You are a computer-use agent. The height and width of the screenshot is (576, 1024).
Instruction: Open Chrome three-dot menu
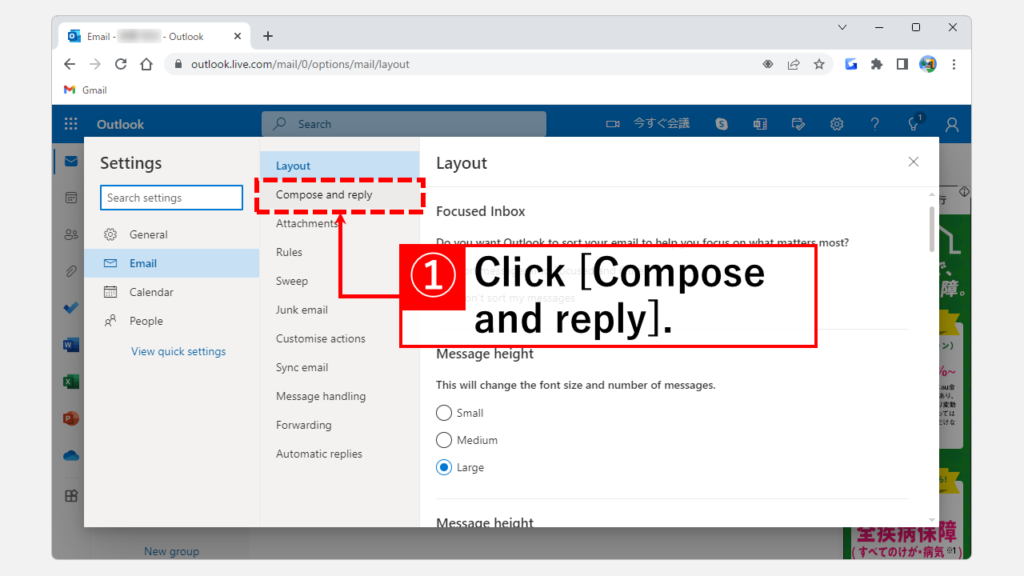(x=954, y=64)
